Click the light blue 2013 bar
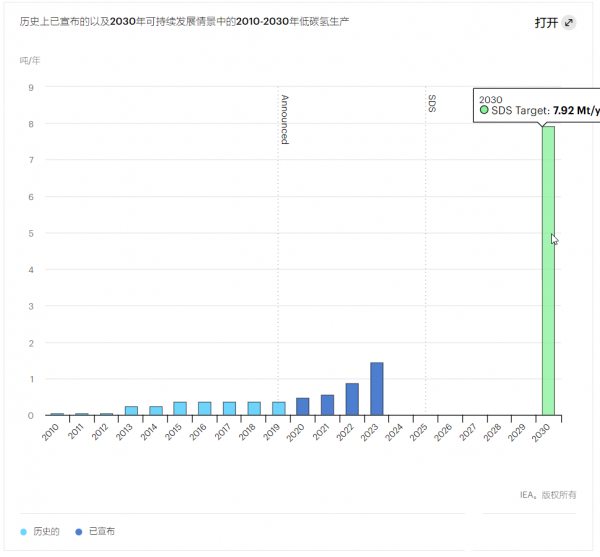The image size is (600, 557). click(131, 410)
